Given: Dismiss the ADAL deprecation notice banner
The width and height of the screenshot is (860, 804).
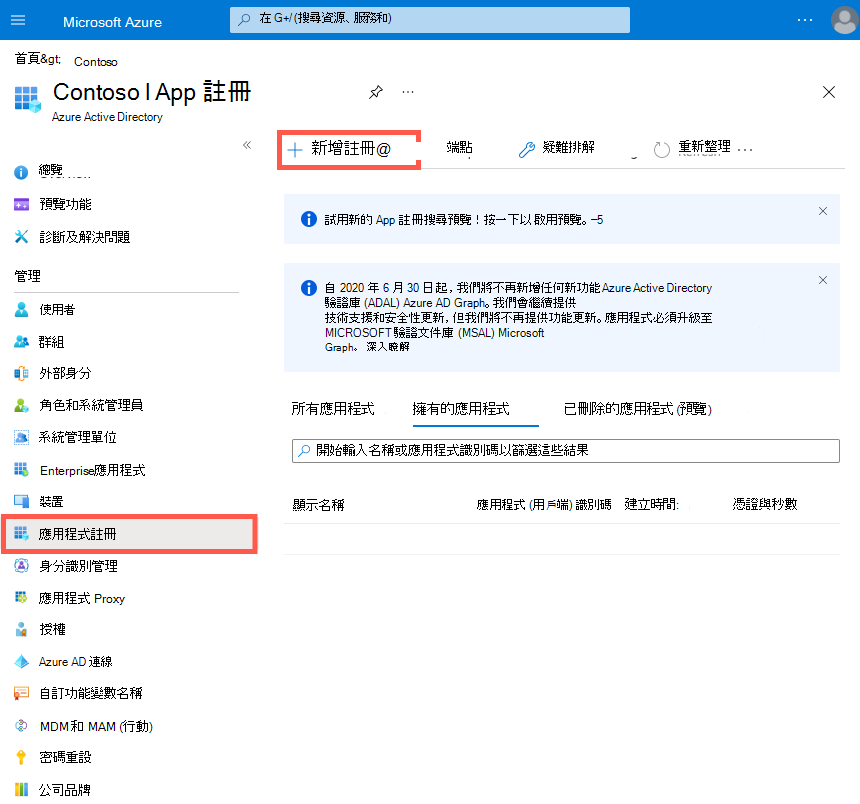Looking at the screenshot, I should 823,280.
